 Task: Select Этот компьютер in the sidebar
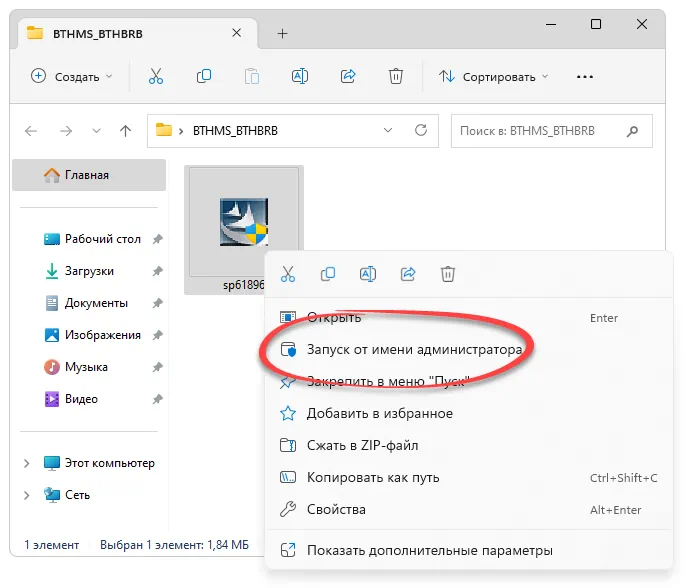(89, 463)
